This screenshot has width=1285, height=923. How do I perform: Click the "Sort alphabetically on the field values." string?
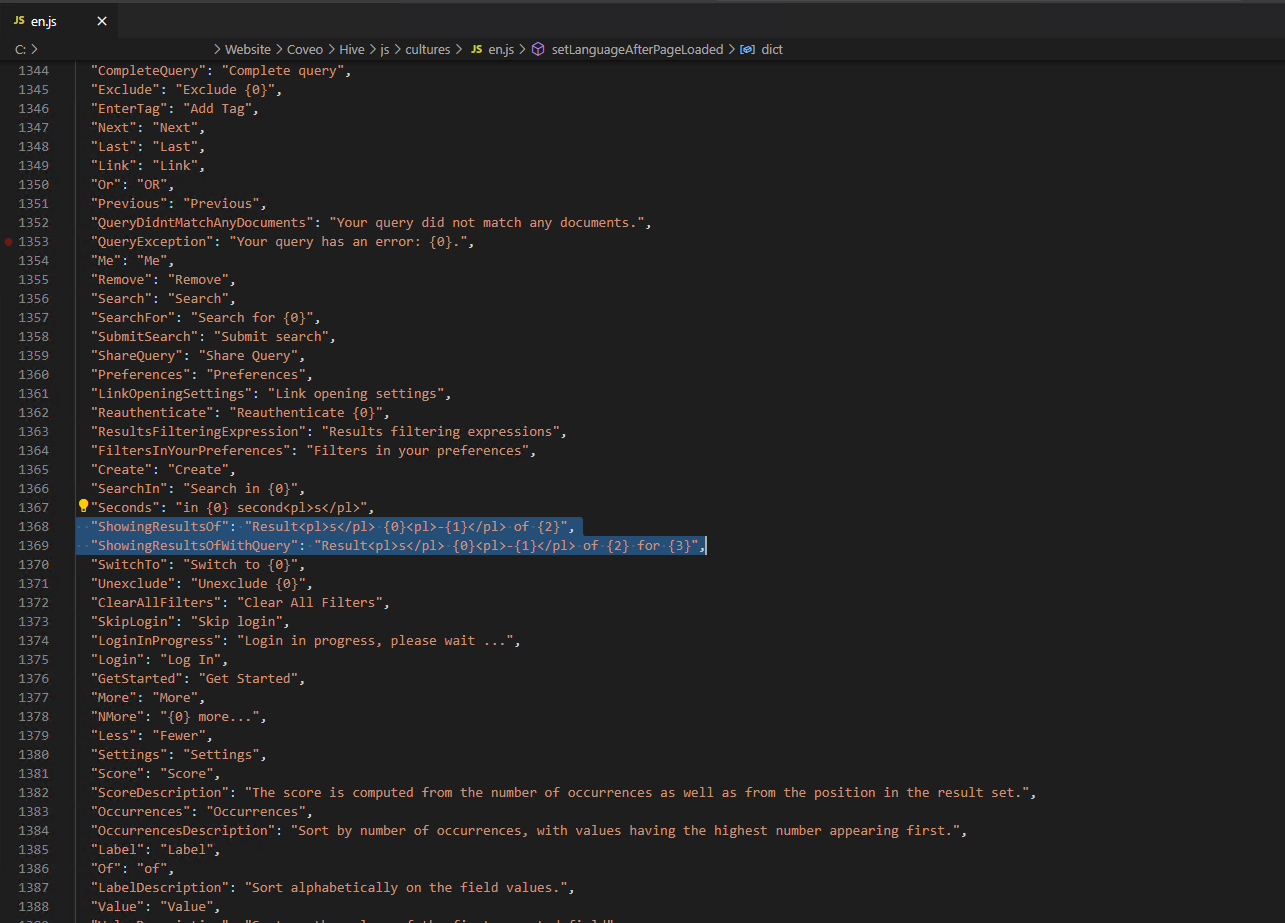click(406, 888)
